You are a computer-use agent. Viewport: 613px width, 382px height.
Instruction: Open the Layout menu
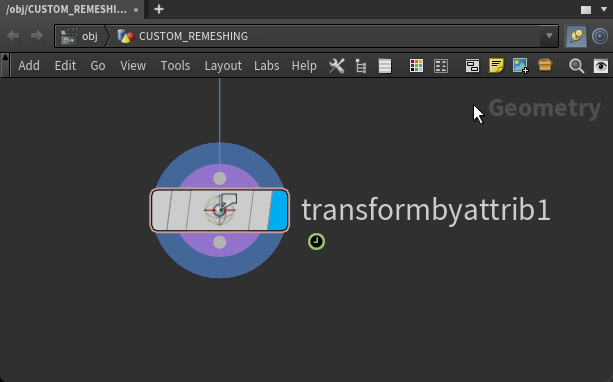click(x=223, y=66)
